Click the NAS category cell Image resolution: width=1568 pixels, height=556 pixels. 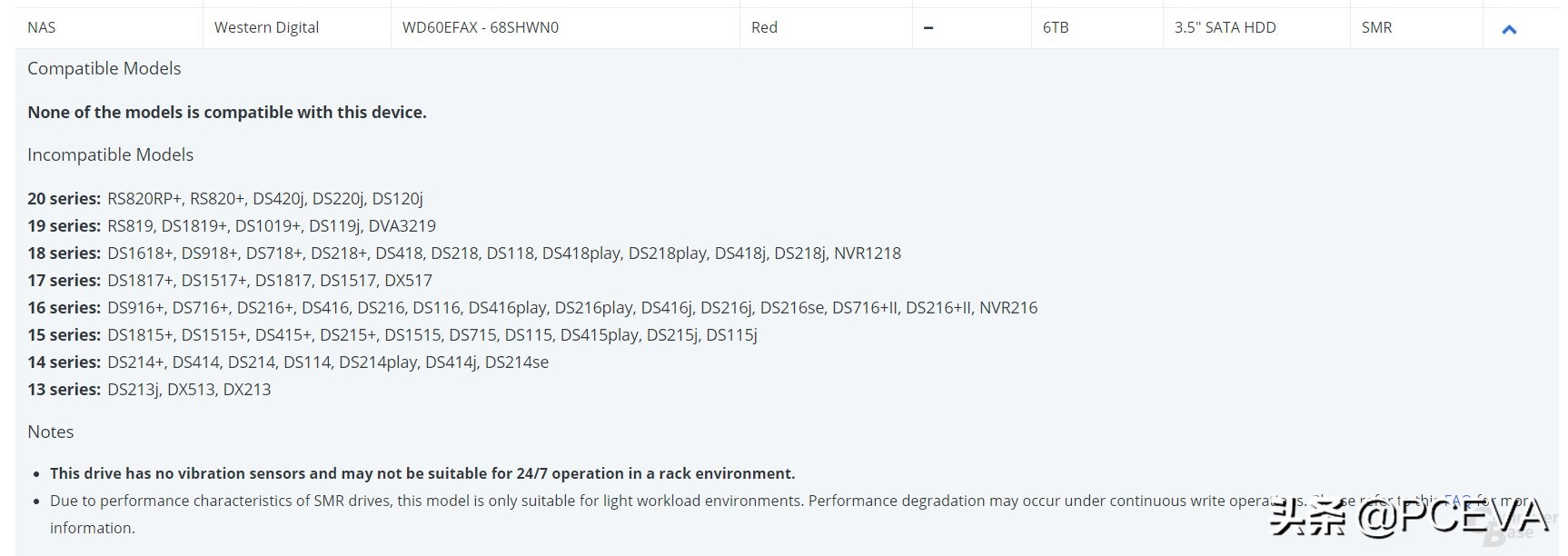(42, 27)
